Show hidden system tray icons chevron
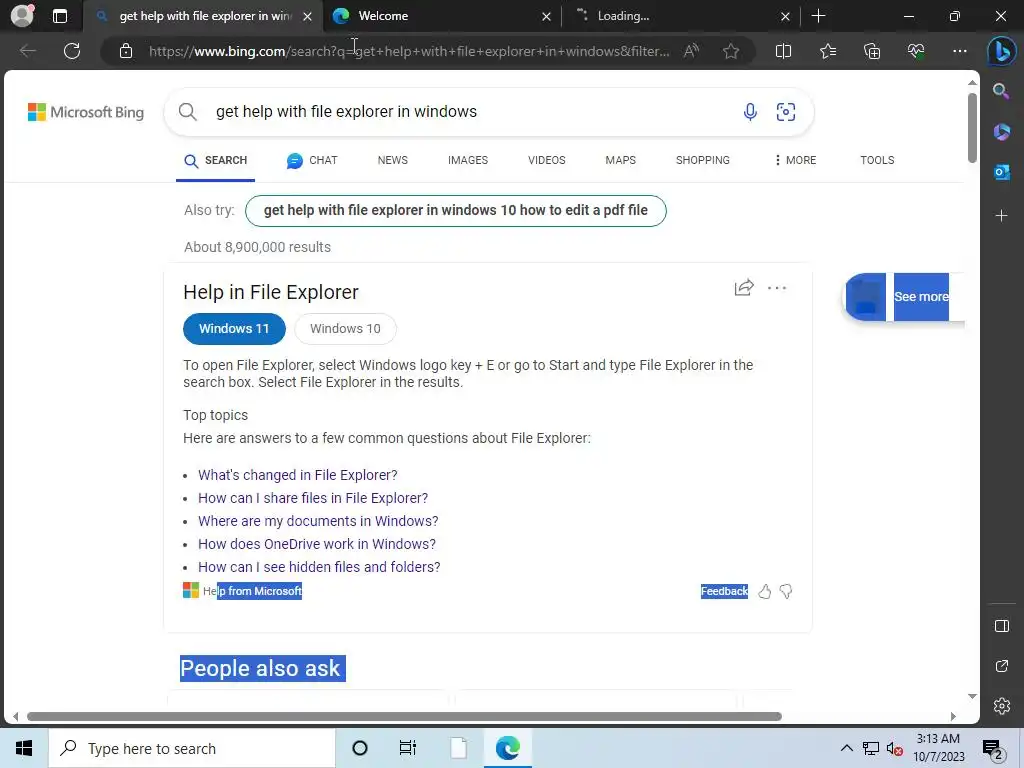Screen dimensions: 1024x768 846,748
